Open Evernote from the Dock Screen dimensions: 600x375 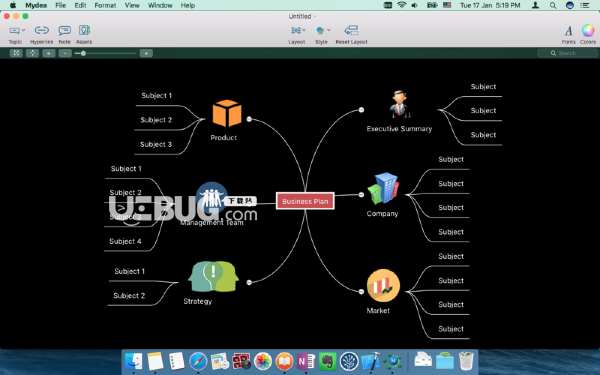(x=327, y=361)
